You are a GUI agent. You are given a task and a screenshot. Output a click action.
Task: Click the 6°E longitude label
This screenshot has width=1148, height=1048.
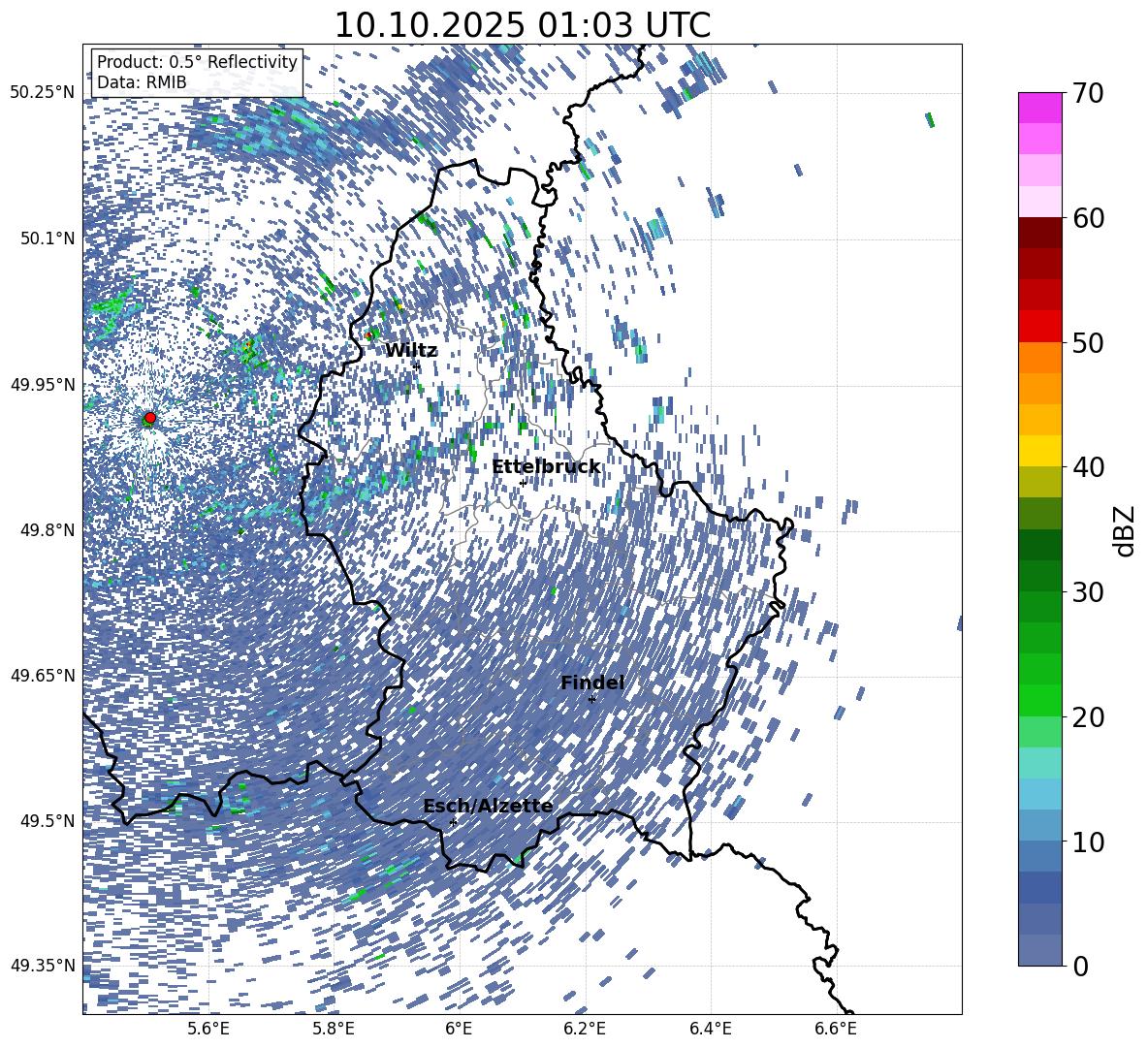click(x=459, y=1029)
